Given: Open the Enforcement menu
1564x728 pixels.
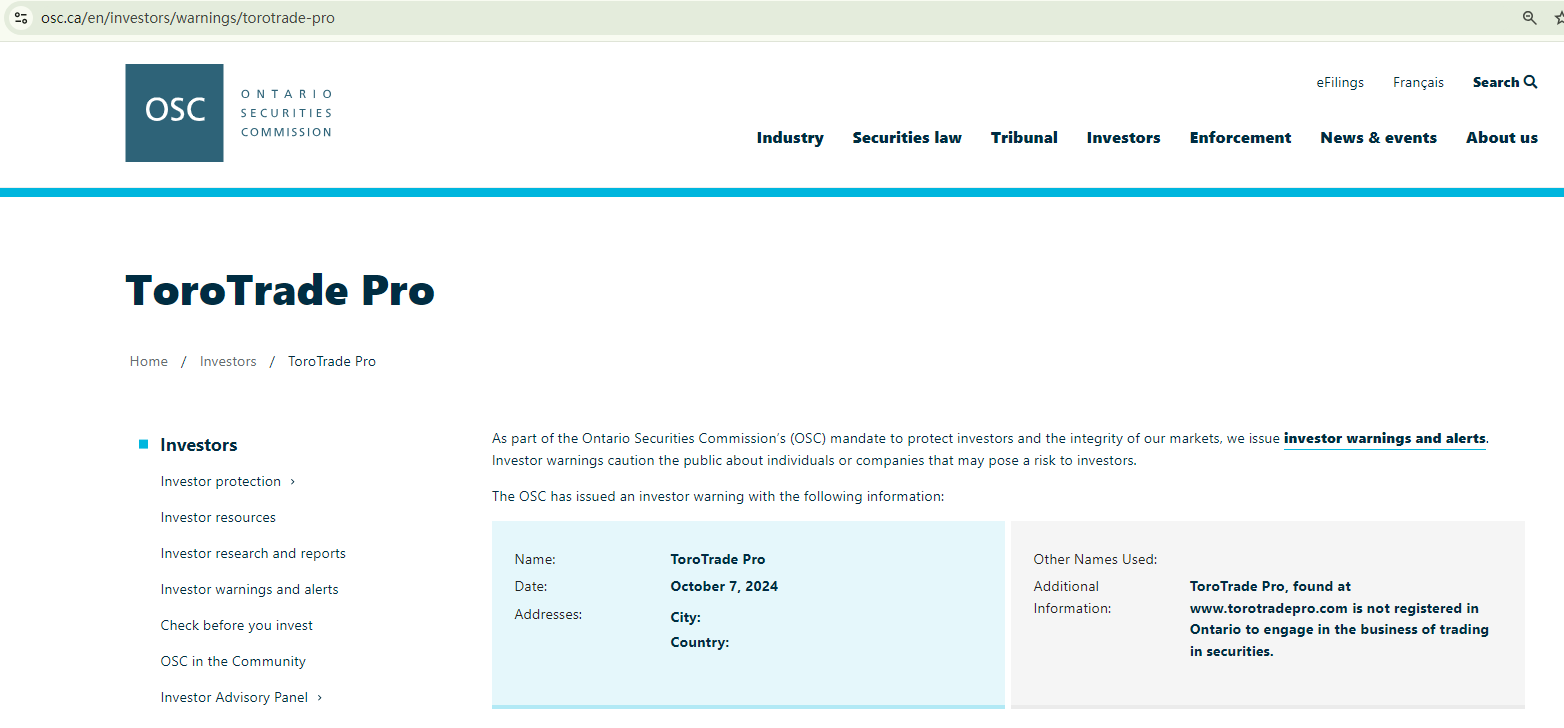Looking at the screenshot, I should click(x=1240, y=138).
